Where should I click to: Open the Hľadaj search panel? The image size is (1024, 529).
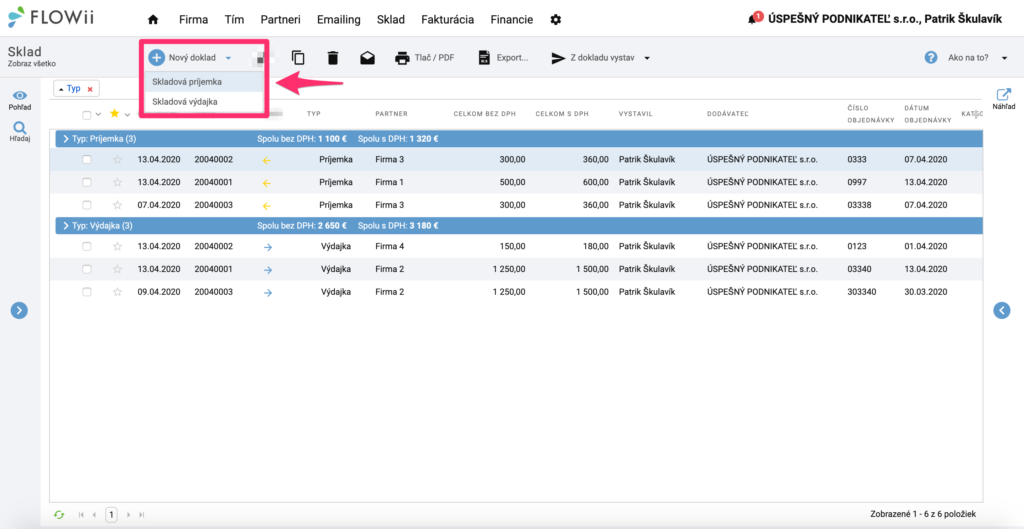(20, 131)
